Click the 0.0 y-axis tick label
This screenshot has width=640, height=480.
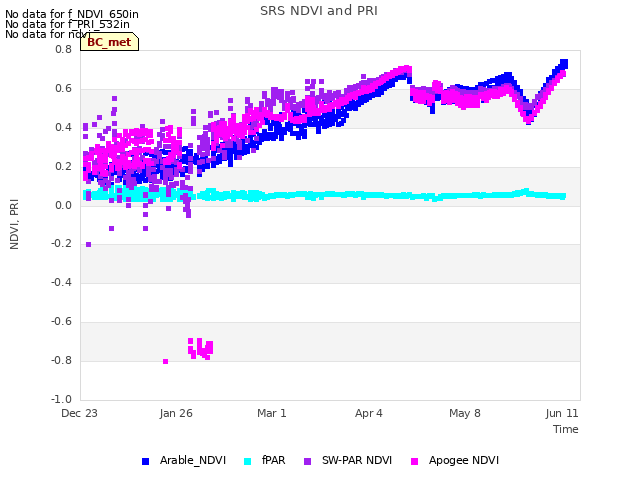63,205
